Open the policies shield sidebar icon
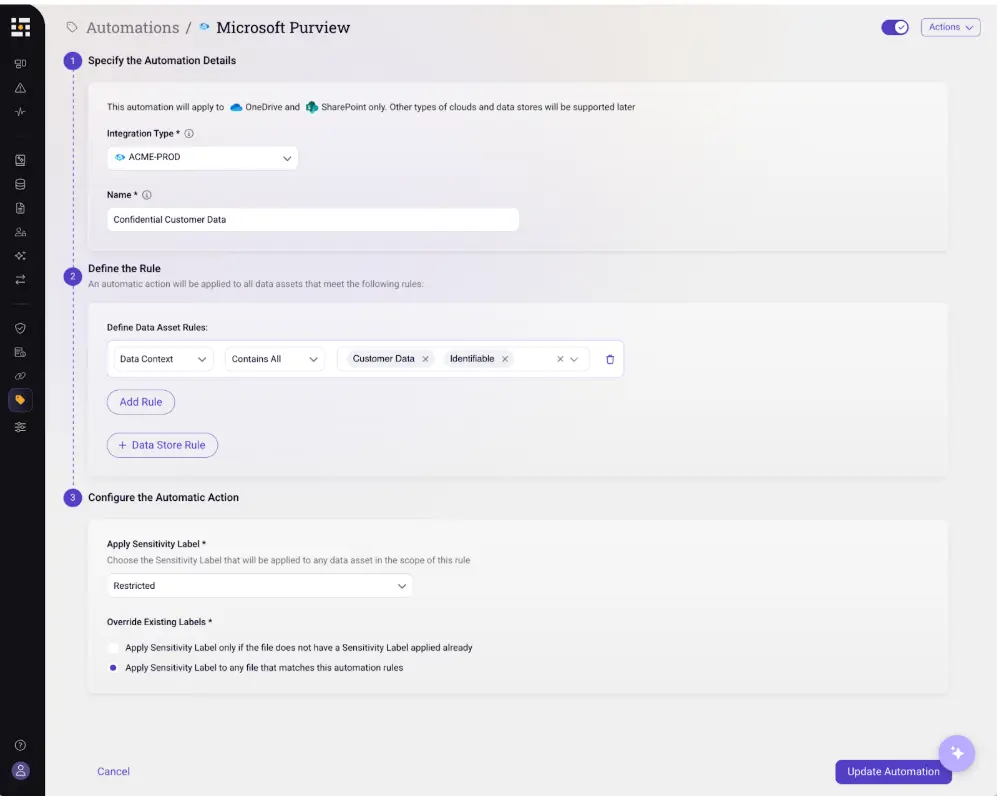 [20, 328]
